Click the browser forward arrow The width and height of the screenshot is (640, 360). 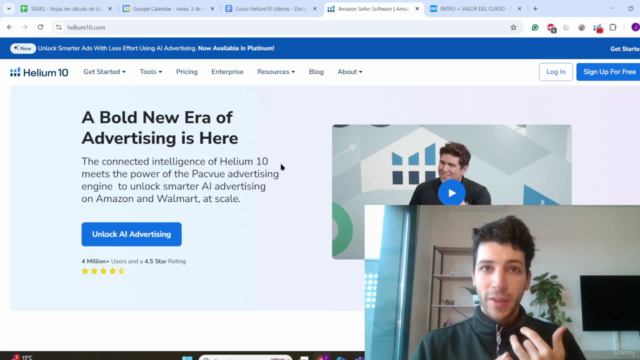(x=25, y=27)
